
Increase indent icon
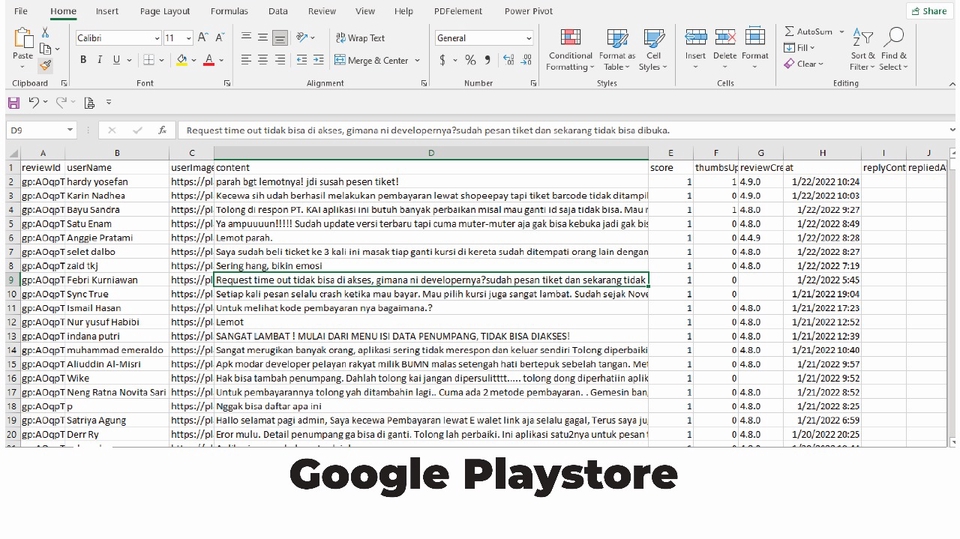[318, 60]
